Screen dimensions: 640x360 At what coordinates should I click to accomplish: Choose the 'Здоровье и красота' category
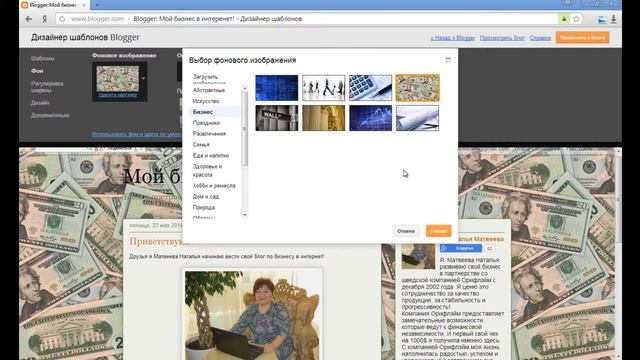(207, 171)
